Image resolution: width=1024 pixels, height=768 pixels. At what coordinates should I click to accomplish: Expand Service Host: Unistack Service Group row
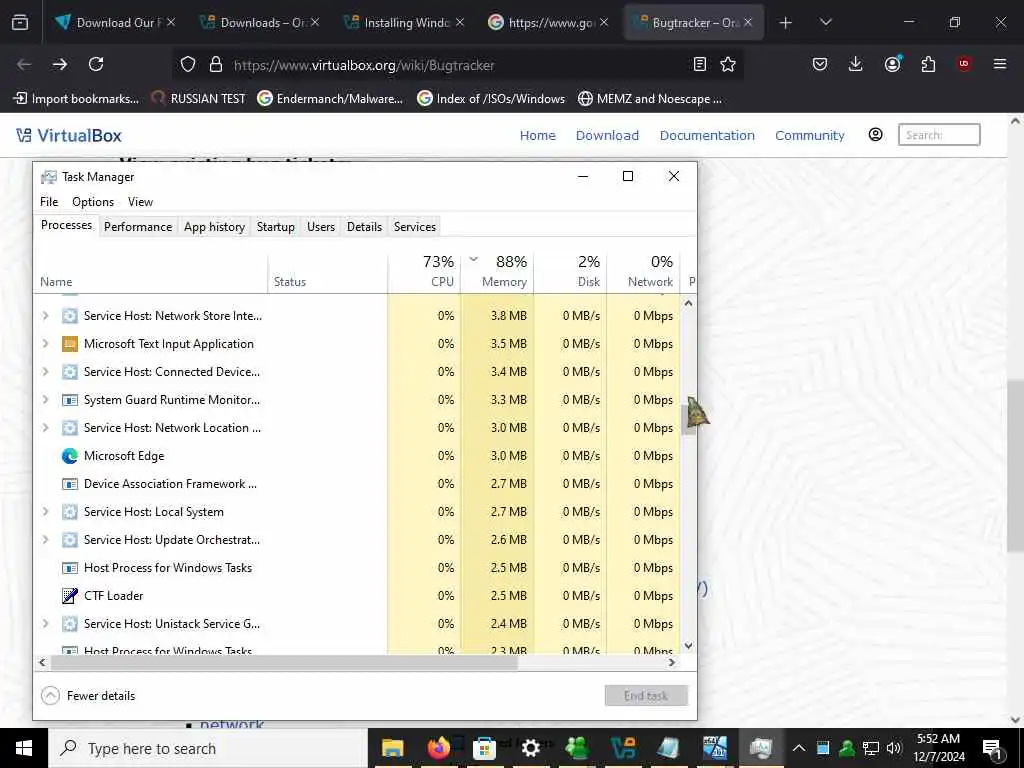click(45, 624)
